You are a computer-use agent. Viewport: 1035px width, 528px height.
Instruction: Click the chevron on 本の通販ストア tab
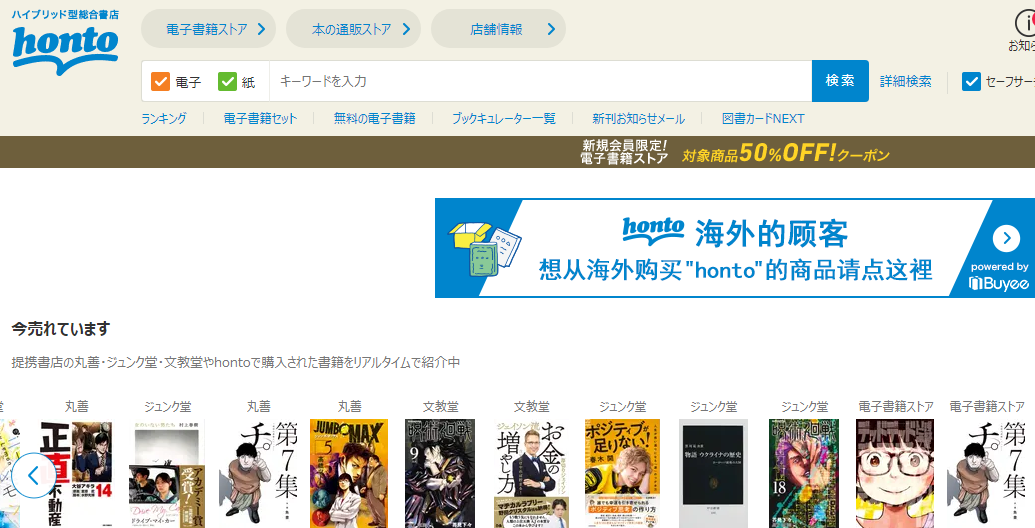[x=407, y=29]
